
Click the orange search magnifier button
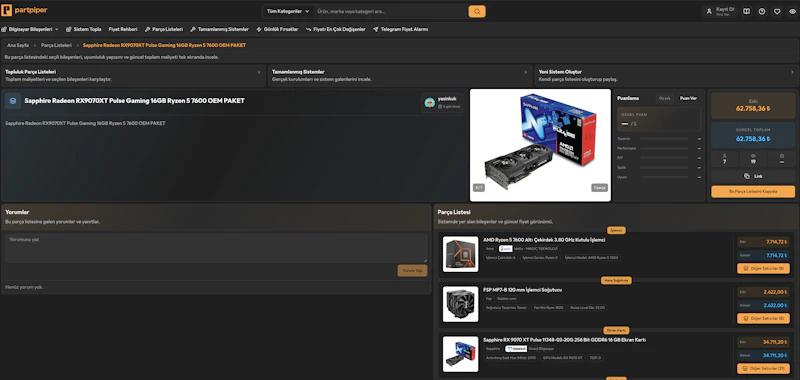[477, 11]
